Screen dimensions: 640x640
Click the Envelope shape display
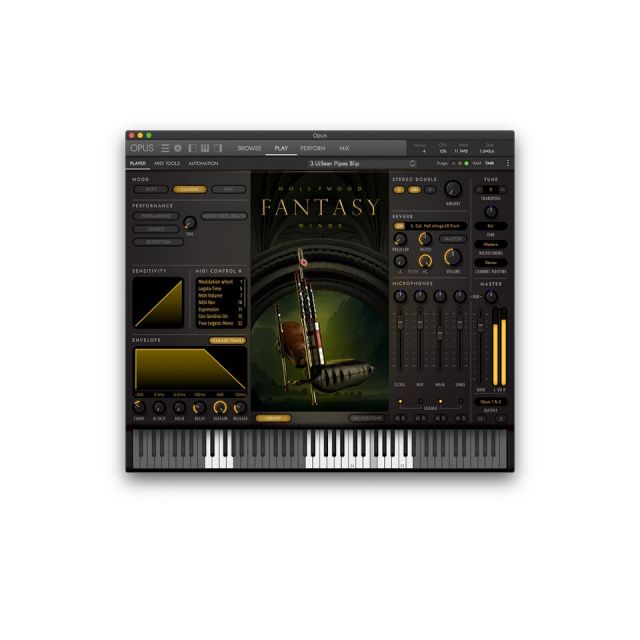click(191, 369)
